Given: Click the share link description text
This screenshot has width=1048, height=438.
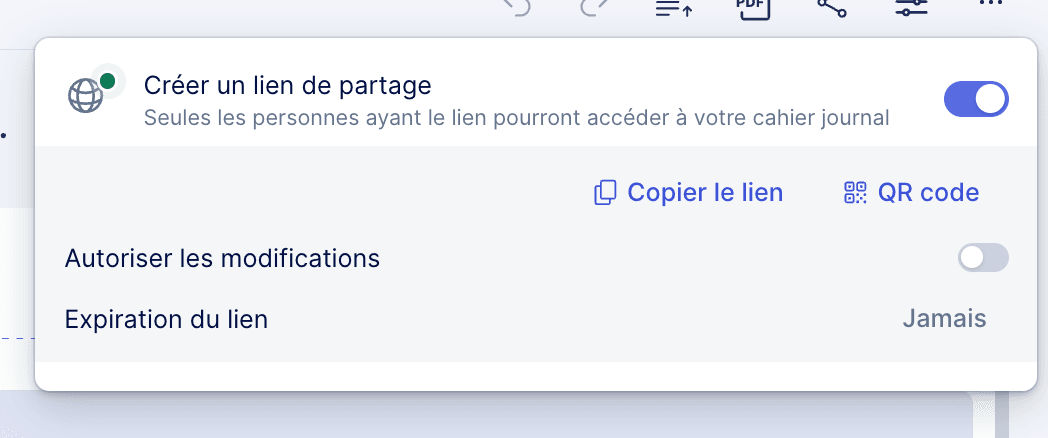Looking at the screenshot, I should tap(516, 118).
